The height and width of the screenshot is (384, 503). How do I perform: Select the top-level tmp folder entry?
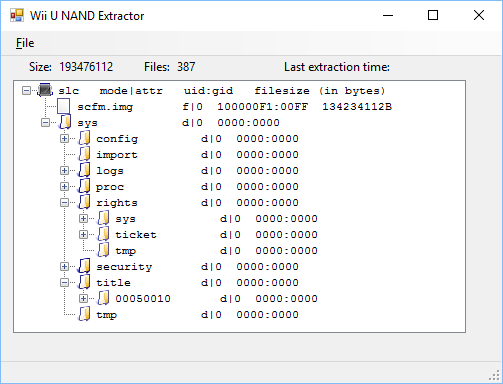[x=197, y=315]
